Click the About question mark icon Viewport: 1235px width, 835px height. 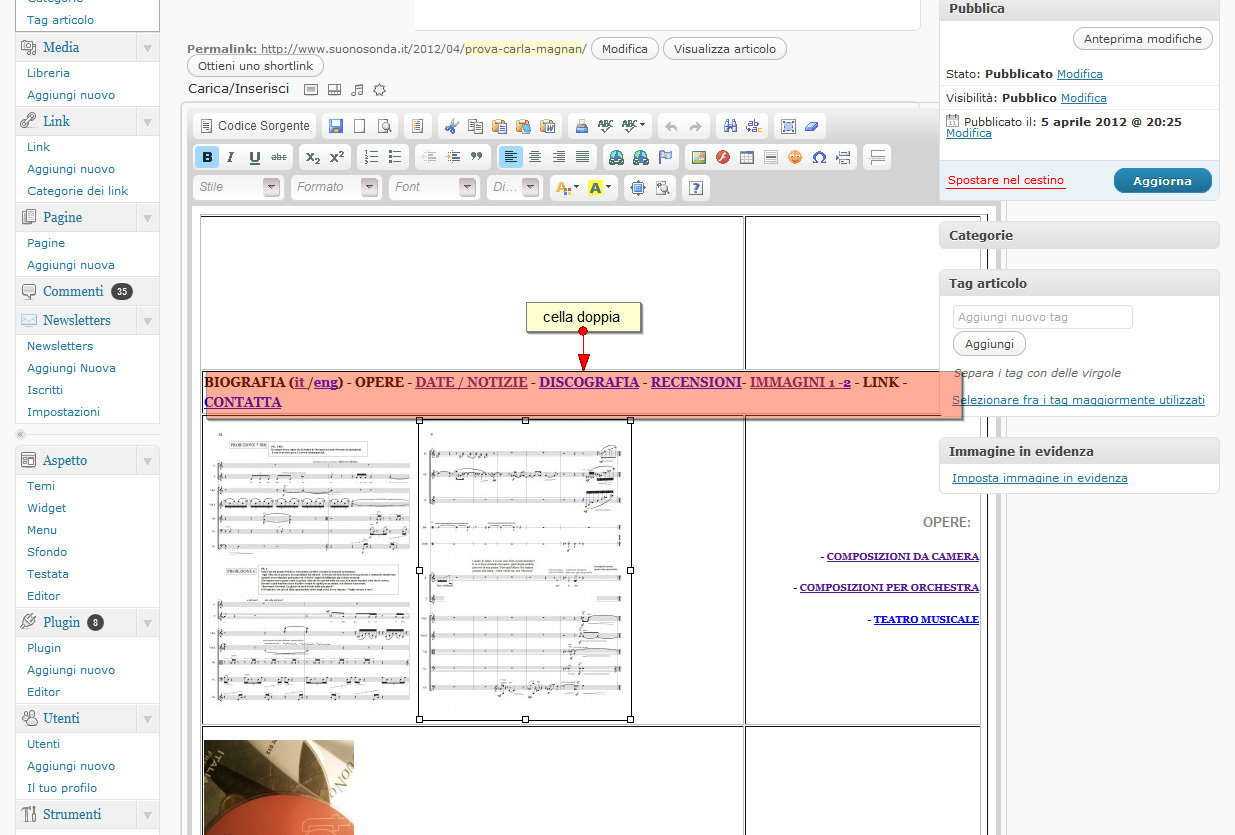point(696,187)
